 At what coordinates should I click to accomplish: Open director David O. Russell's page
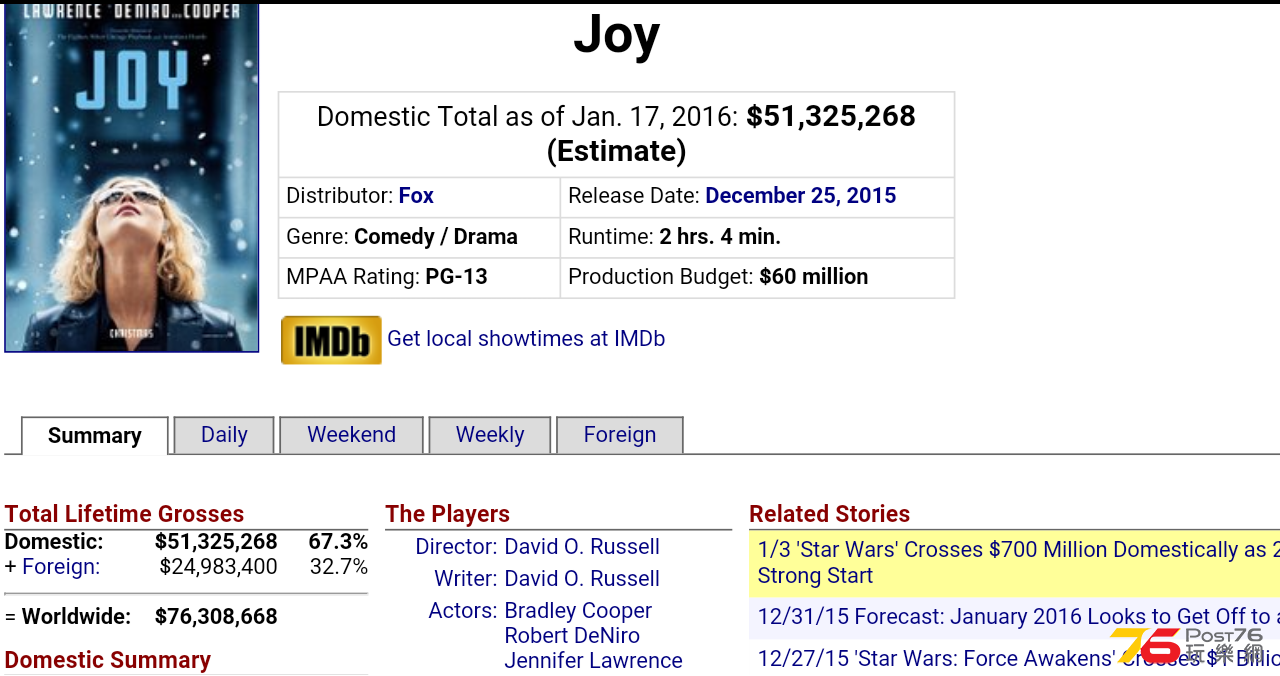tap(582, 547)
